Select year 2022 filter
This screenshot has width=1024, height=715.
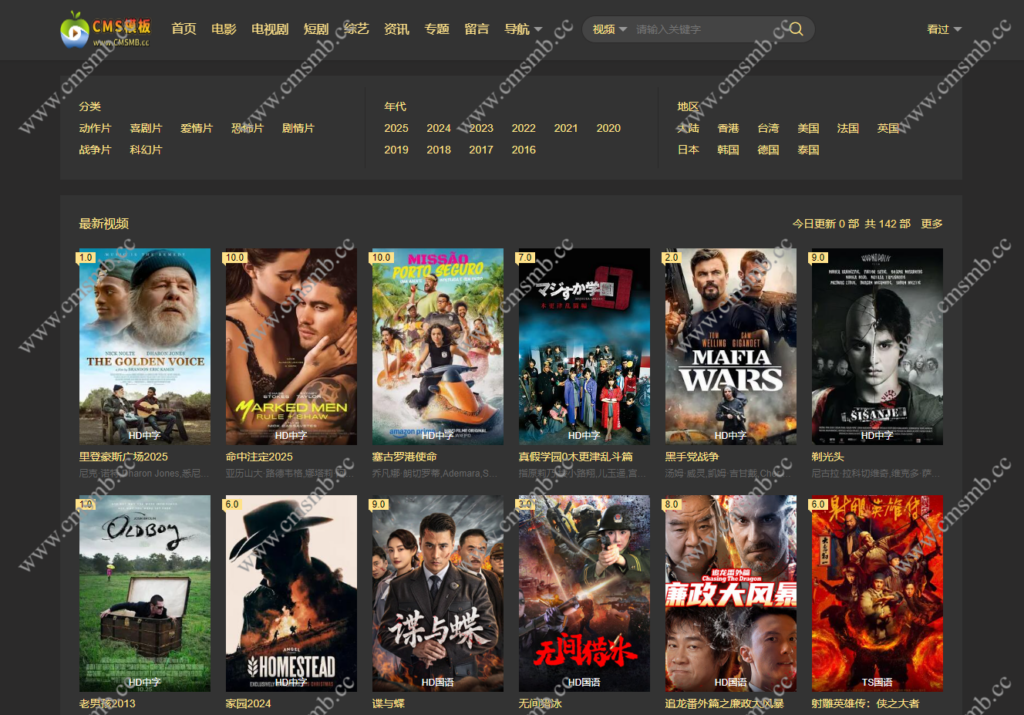tap(524, 128)
